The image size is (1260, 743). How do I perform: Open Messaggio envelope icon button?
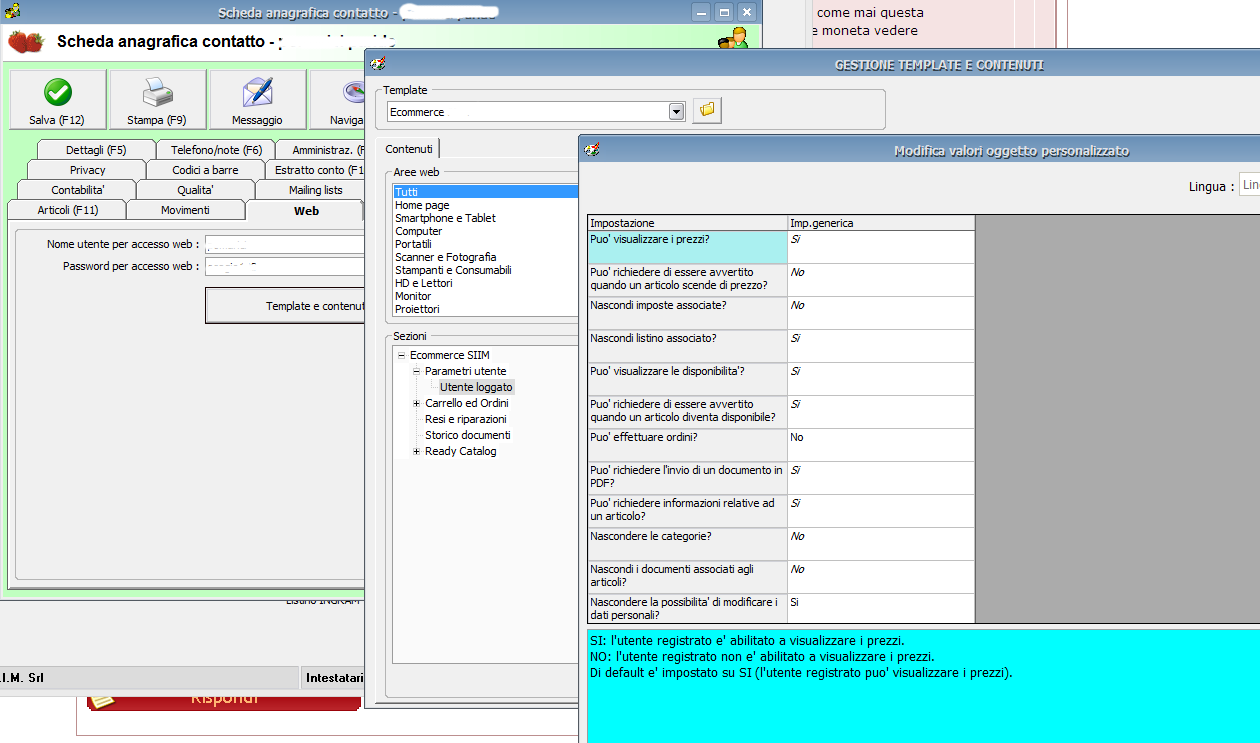click(x=257, y=94)
